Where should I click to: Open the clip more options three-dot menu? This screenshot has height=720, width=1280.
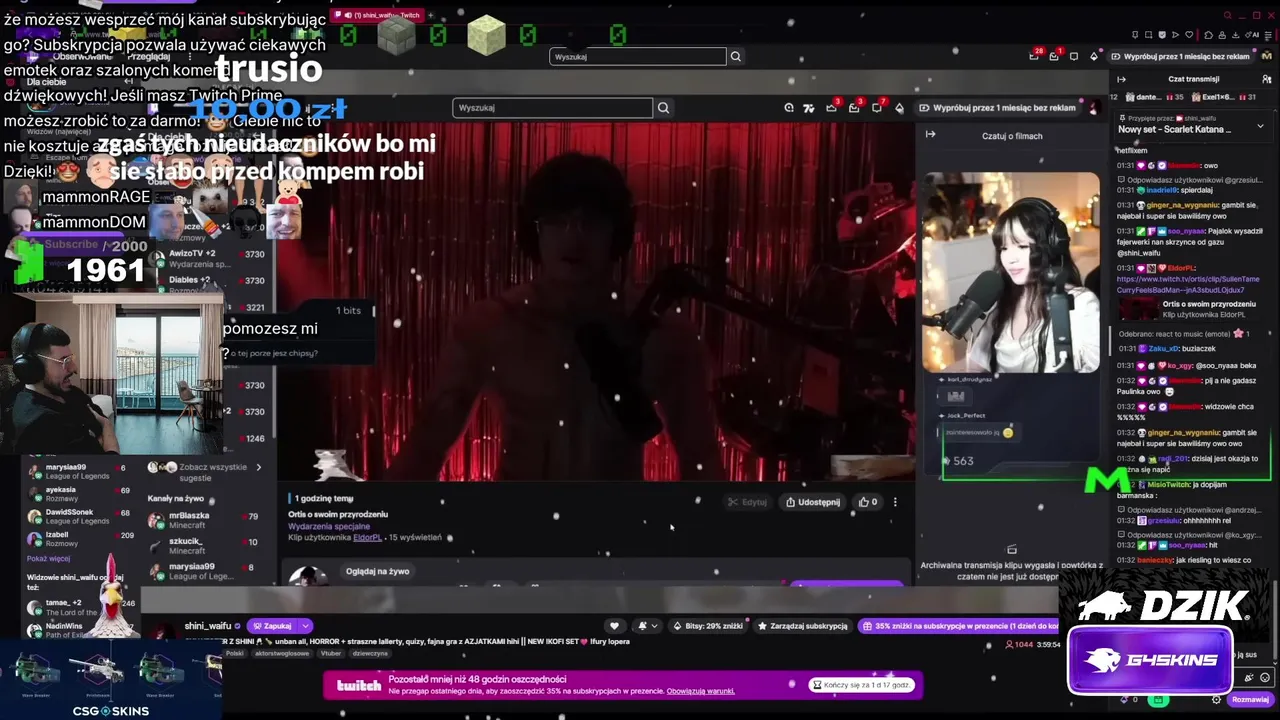(895, 502)
